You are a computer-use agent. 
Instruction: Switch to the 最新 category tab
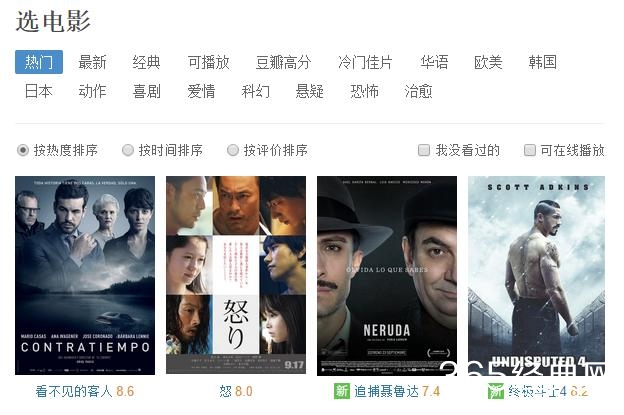point(92,62)
